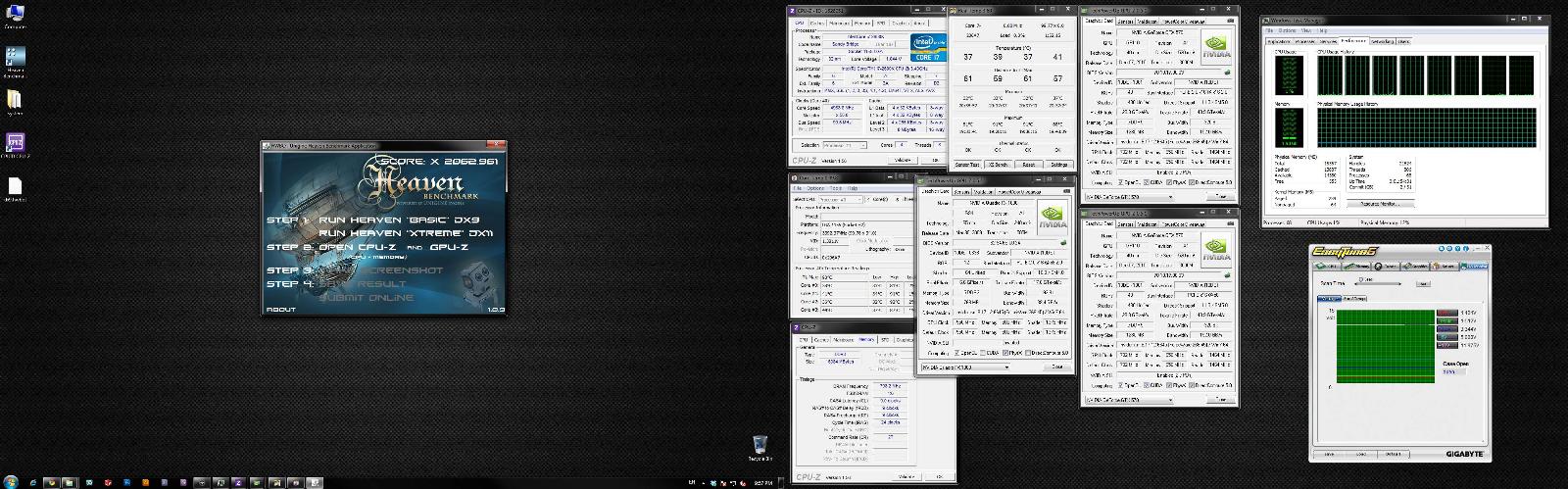Open the Heaven Benchmark desktop shortcut
1568x489 pixels.
click(15, 61)
